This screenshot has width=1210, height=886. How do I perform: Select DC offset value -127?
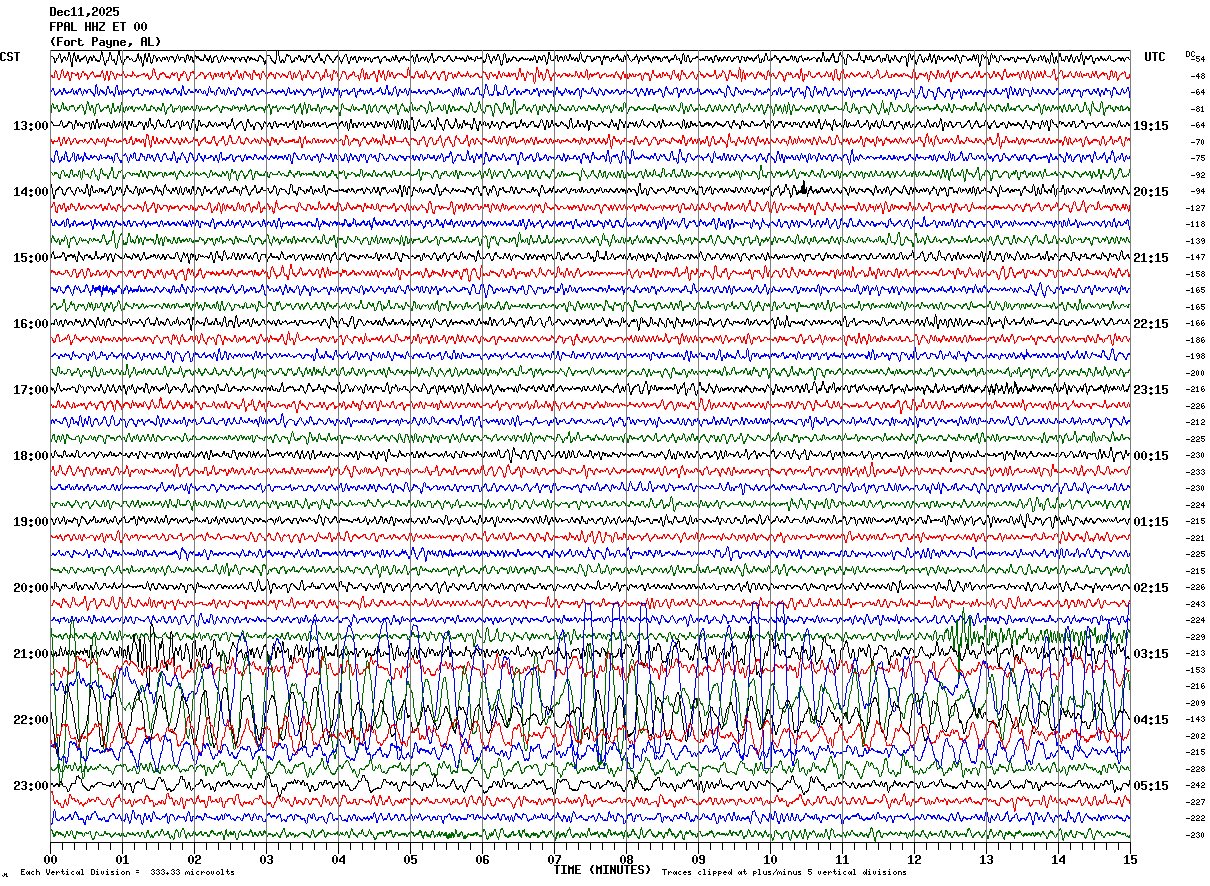click(x=1196, y=208)
